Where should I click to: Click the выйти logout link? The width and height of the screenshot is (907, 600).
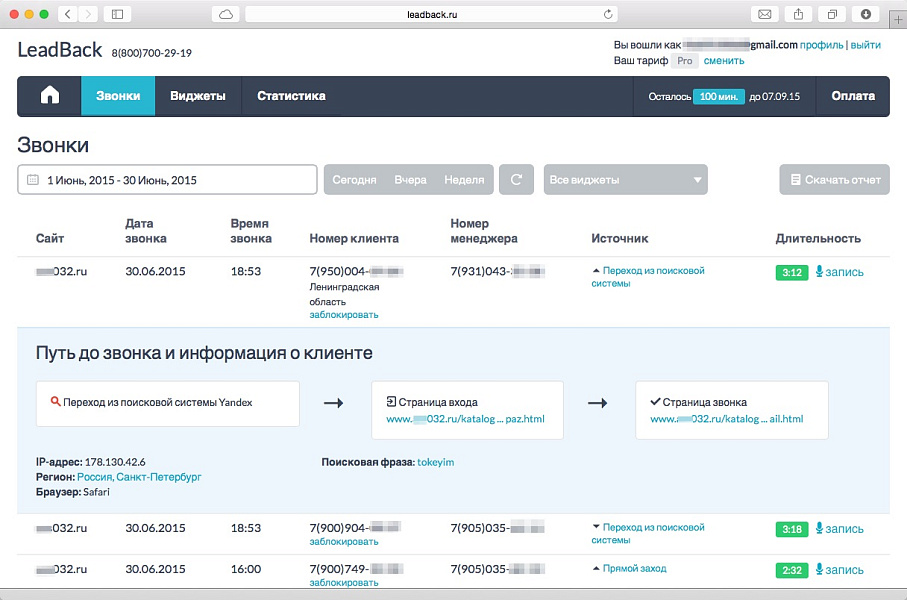click(864, 44)
